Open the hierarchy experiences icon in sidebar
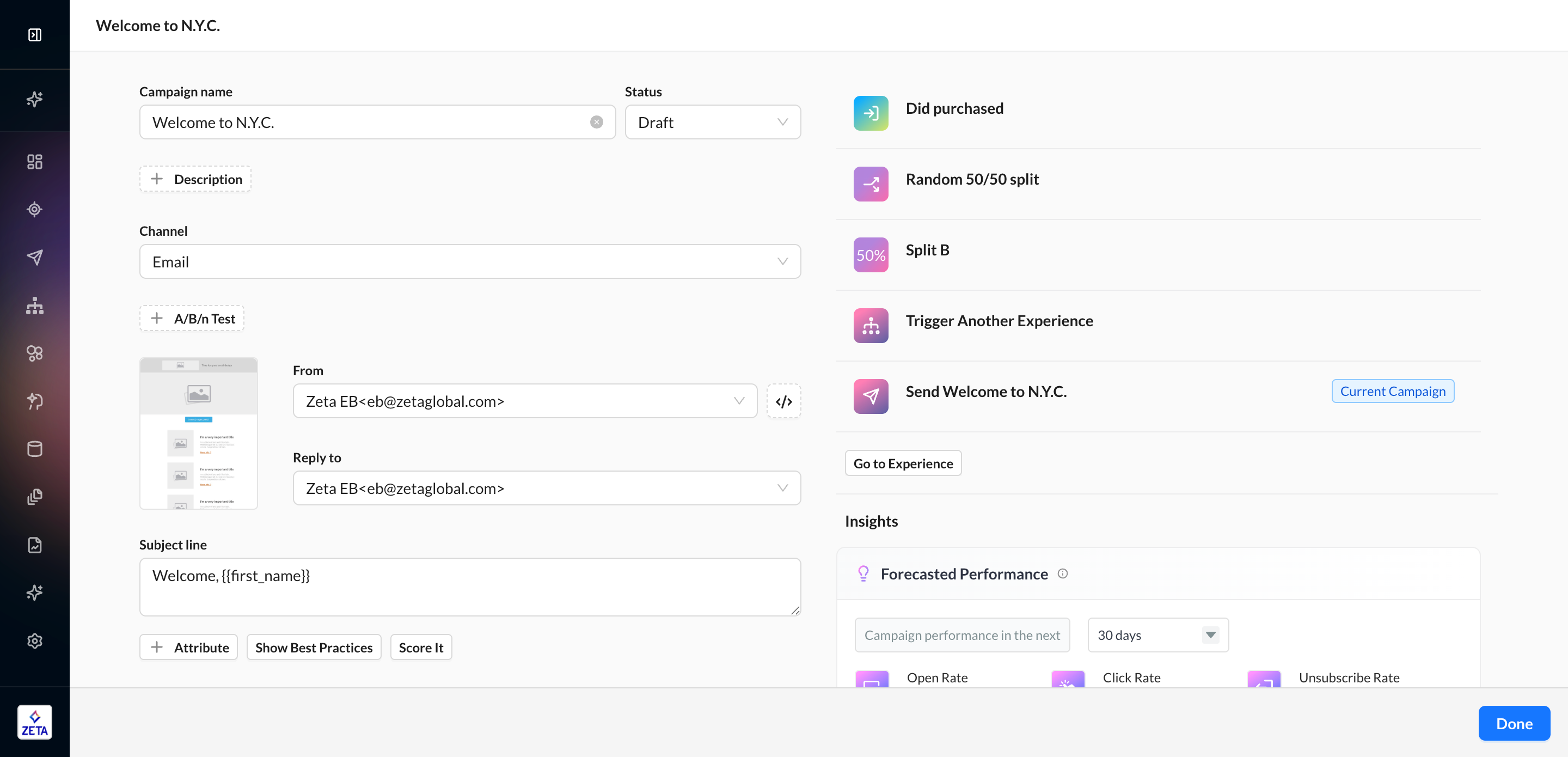 [x=35, y=305]
